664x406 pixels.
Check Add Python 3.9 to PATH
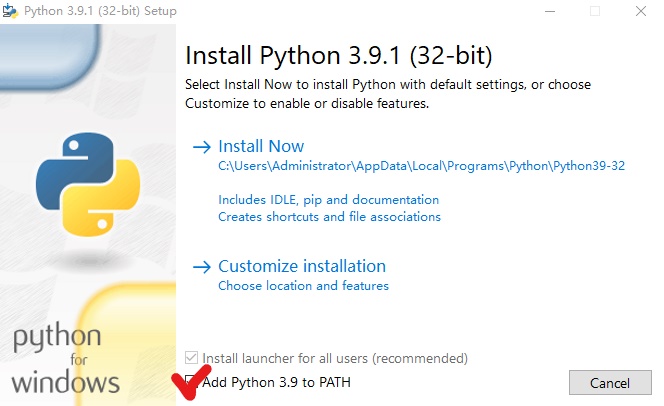pyautogui.click(x=191, y=381)
